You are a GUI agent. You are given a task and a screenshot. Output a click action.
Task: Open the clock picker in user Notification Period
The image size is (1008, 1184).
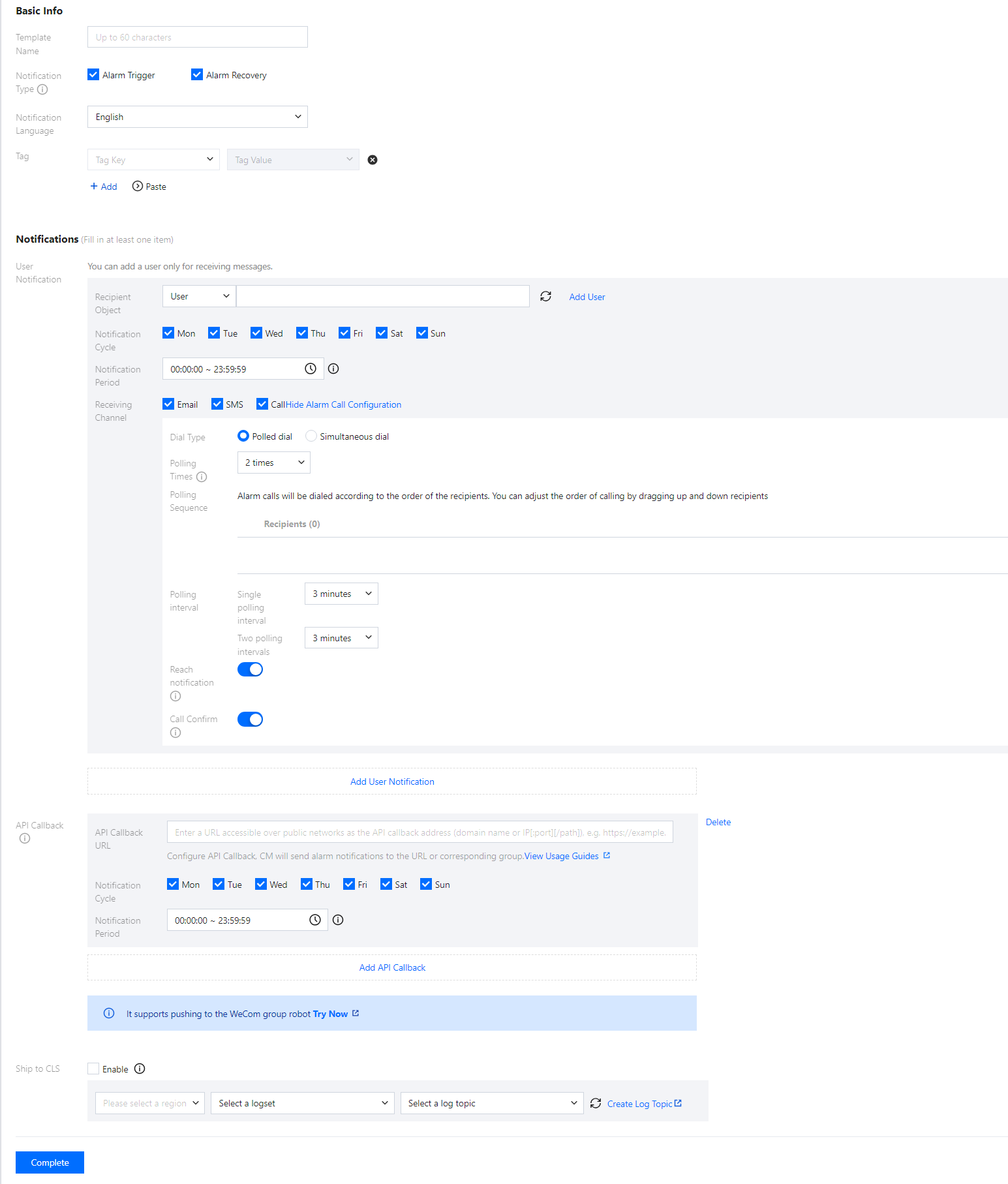click(311, 369)
